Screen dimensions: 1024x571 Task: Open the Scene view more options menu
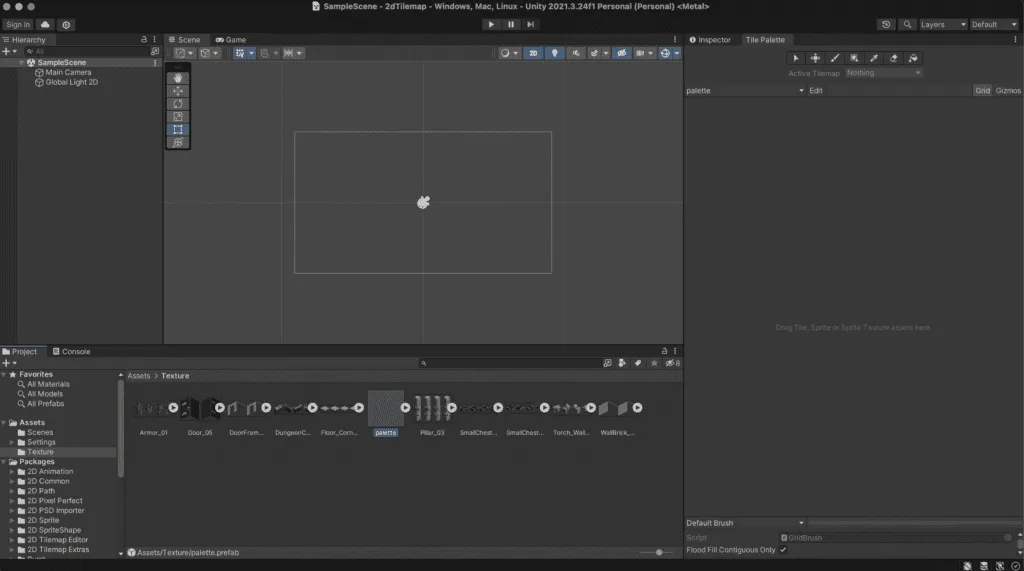(675, 40)
